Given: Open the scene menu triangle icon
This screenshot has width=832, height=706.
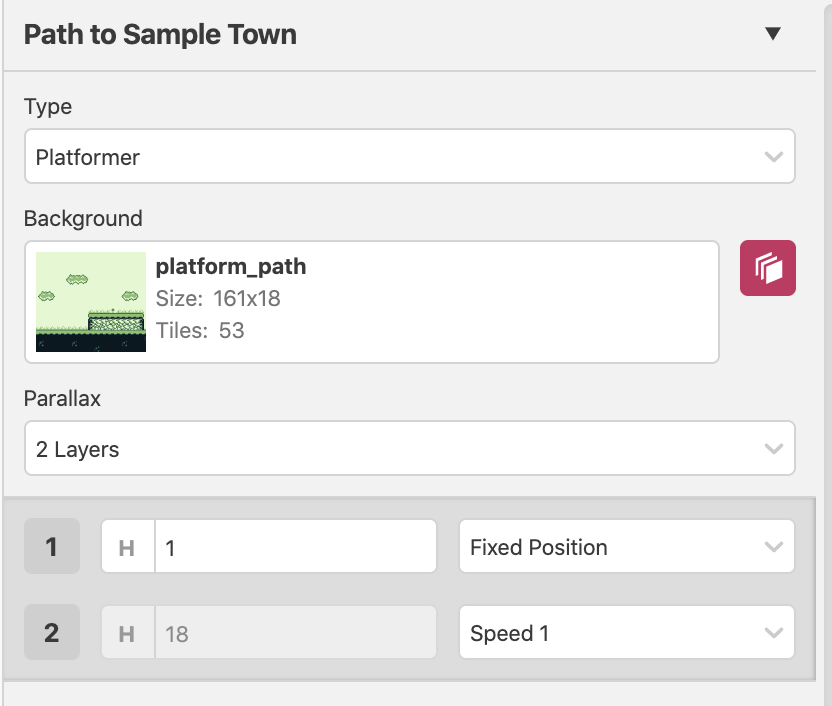Looking at the screenshot, I should point(773,33).
